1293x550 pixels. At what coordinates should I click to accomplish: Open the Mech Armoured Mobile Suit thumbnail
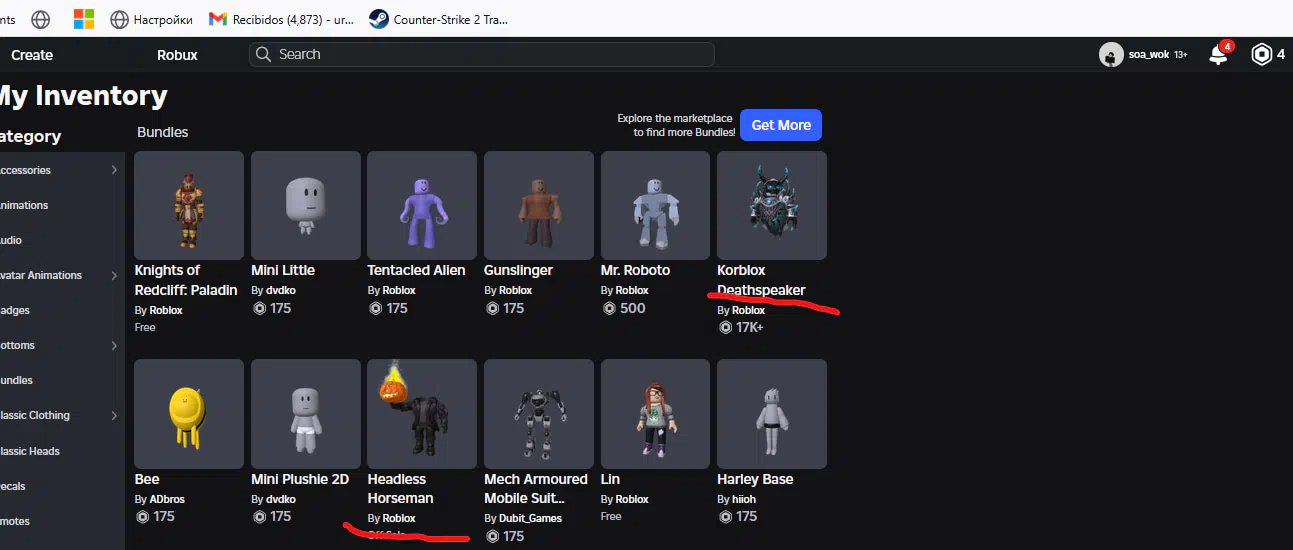[x=539, y=414]
